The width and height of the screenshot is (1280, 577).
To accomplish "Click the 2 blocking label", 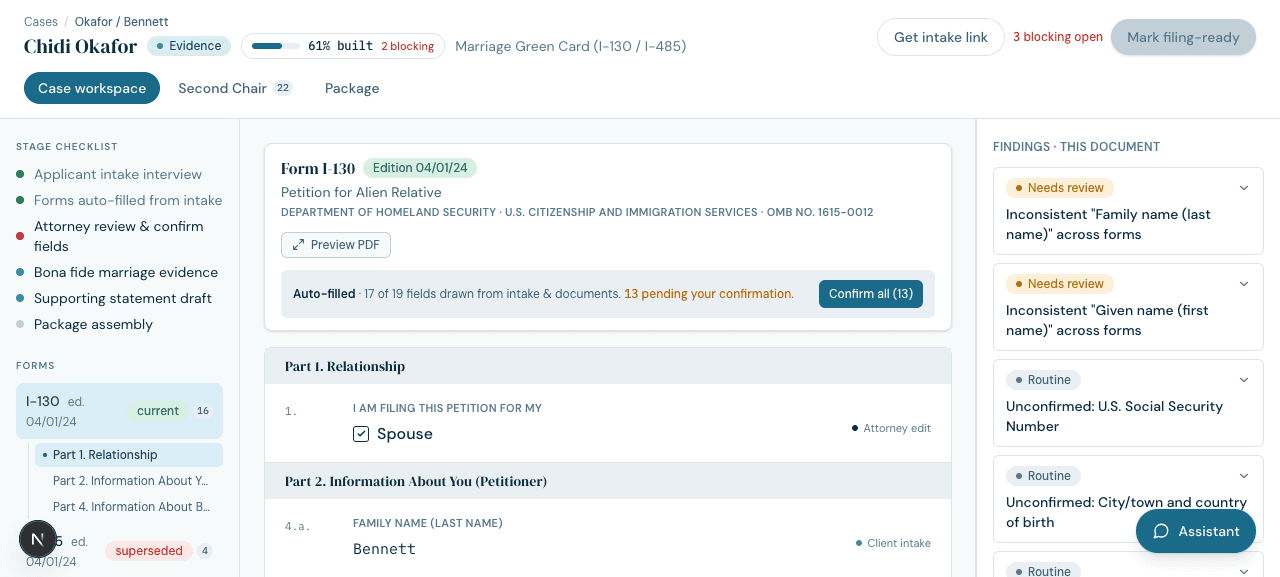I will click(407, 46).
